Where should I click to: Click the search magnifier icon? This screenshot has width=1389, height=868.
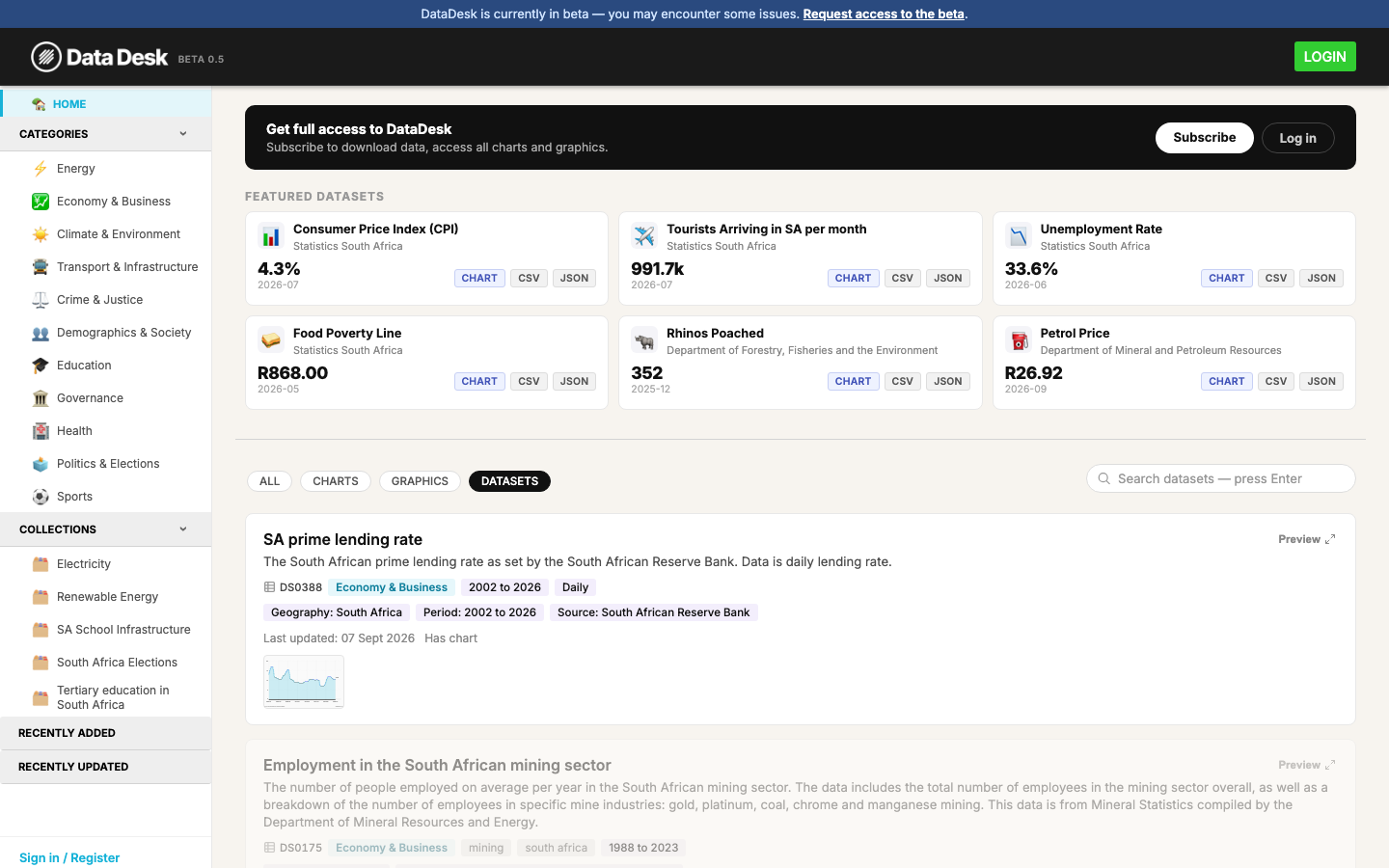pos(1104,478)
